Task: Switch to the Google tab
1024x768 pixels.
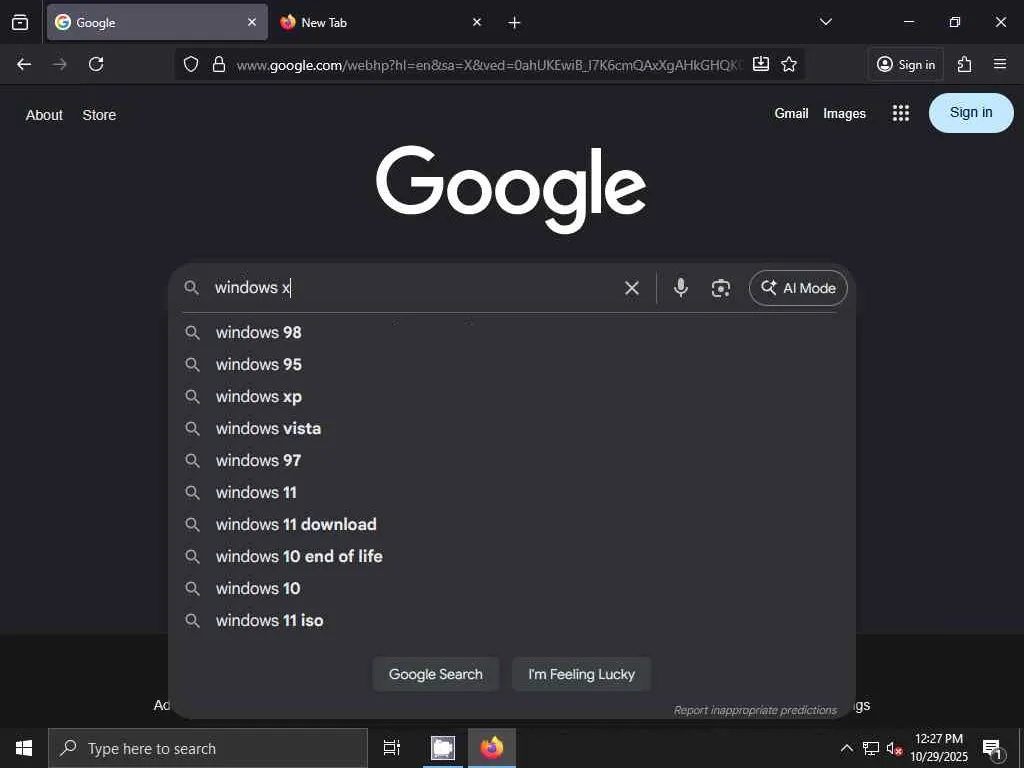Action: click(157, 22)
